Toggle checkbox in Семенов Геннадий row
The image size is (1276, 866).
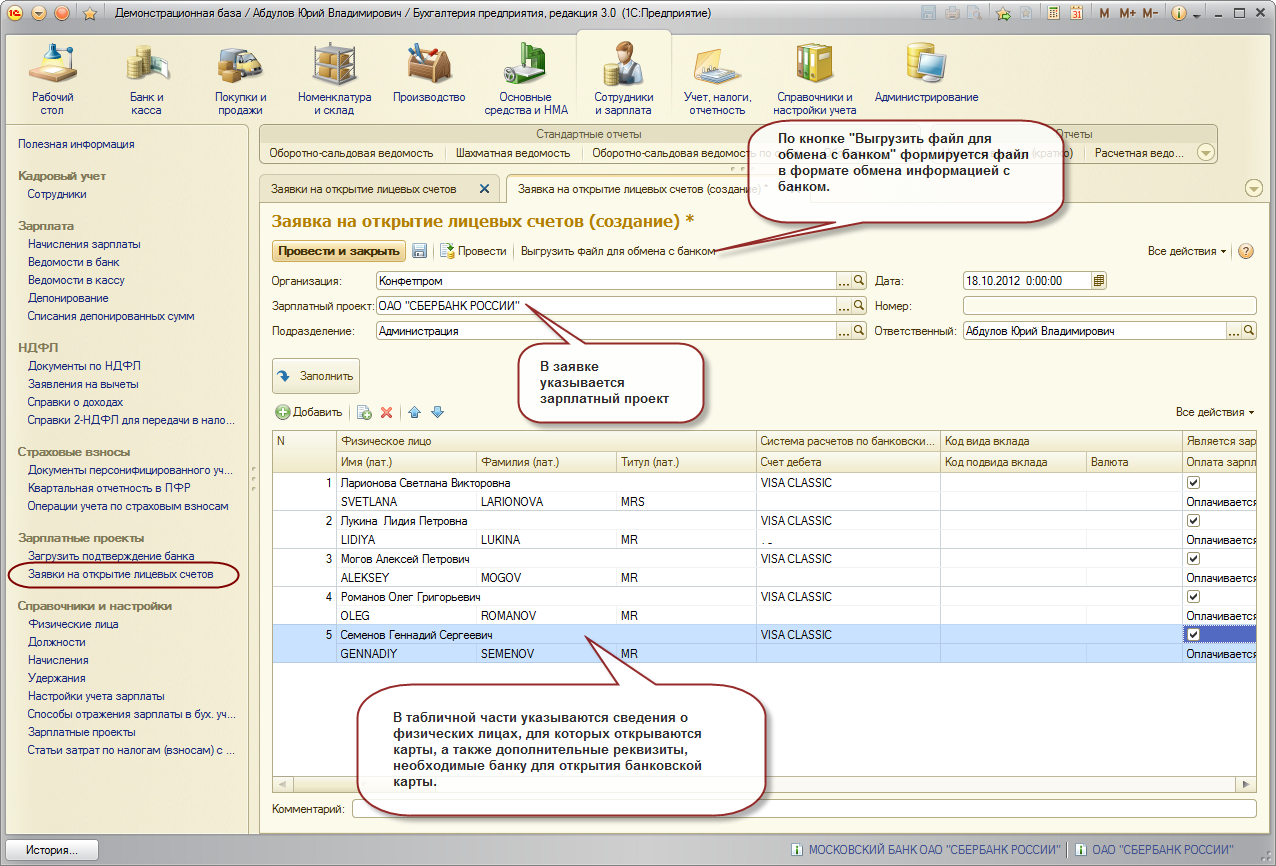[1192, 635]
